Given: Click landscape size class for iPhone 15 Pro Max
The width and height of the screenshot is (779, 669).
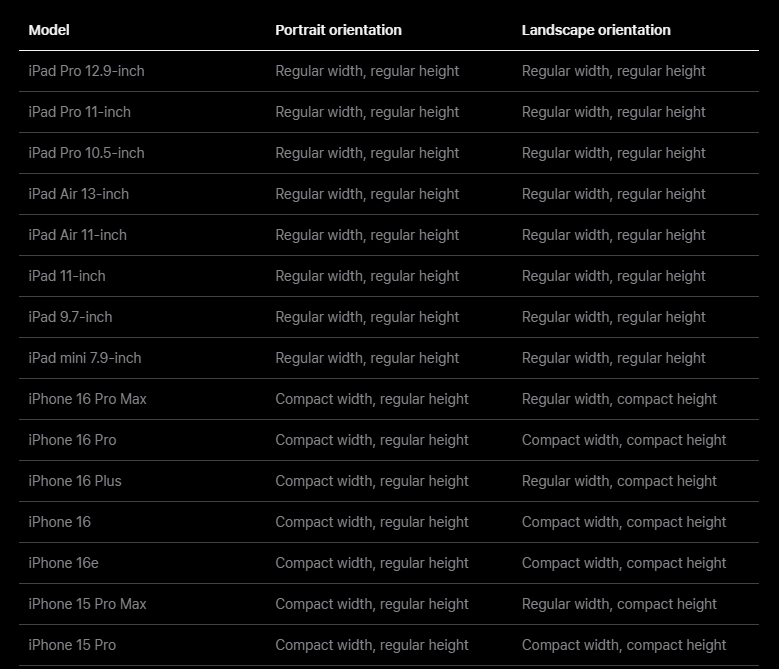Looking at the screenshot, I should click(x=619, y=604).
